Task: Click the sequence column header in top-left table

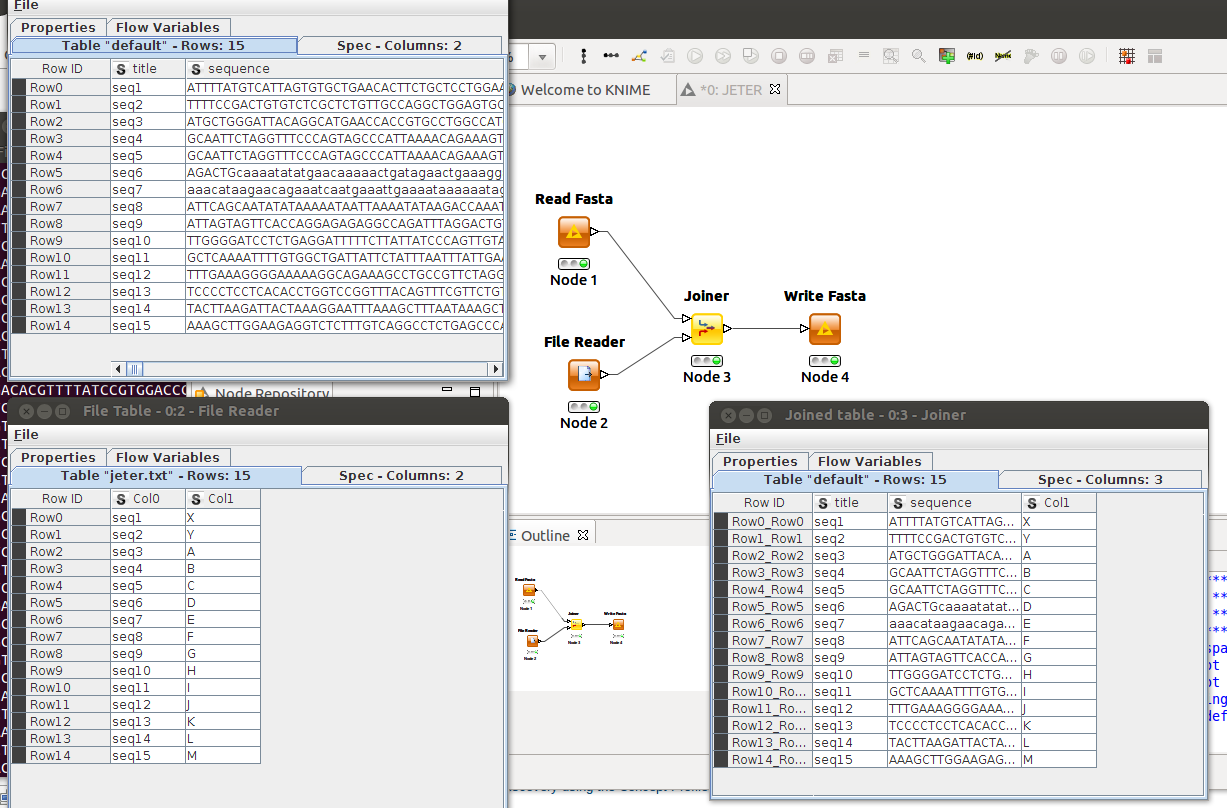Action: [x=345, y=69]
